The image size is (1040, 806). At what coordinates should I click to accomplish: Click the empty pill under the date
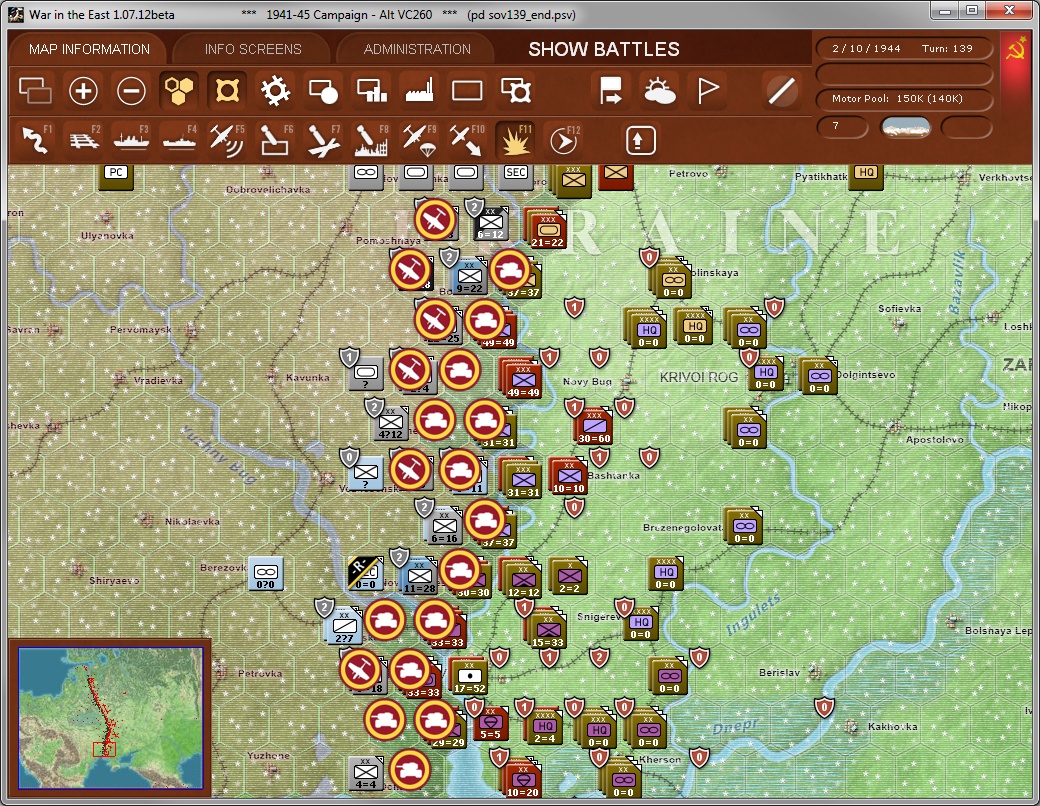[903, 73]
